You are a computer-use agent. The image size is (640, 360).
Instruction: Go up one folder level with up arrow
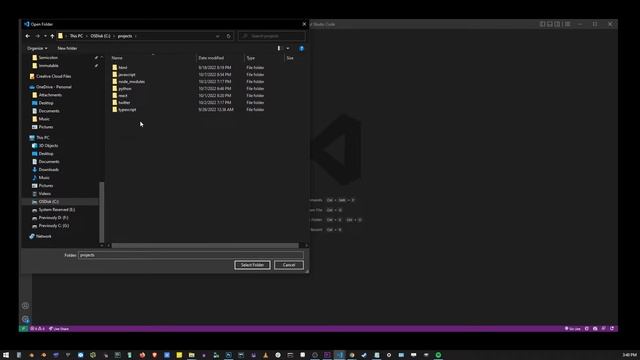(x=52, y=36)
